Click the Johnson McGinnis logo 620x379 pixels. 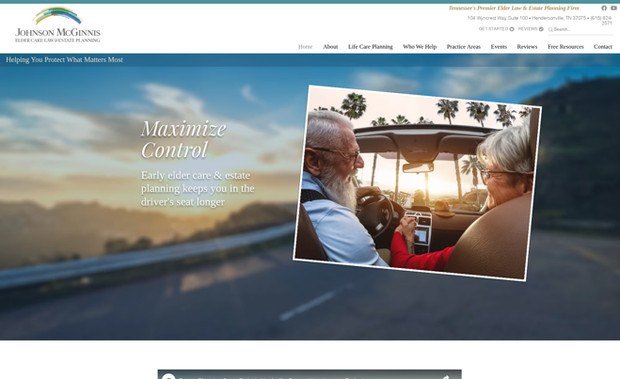point(58,25)
